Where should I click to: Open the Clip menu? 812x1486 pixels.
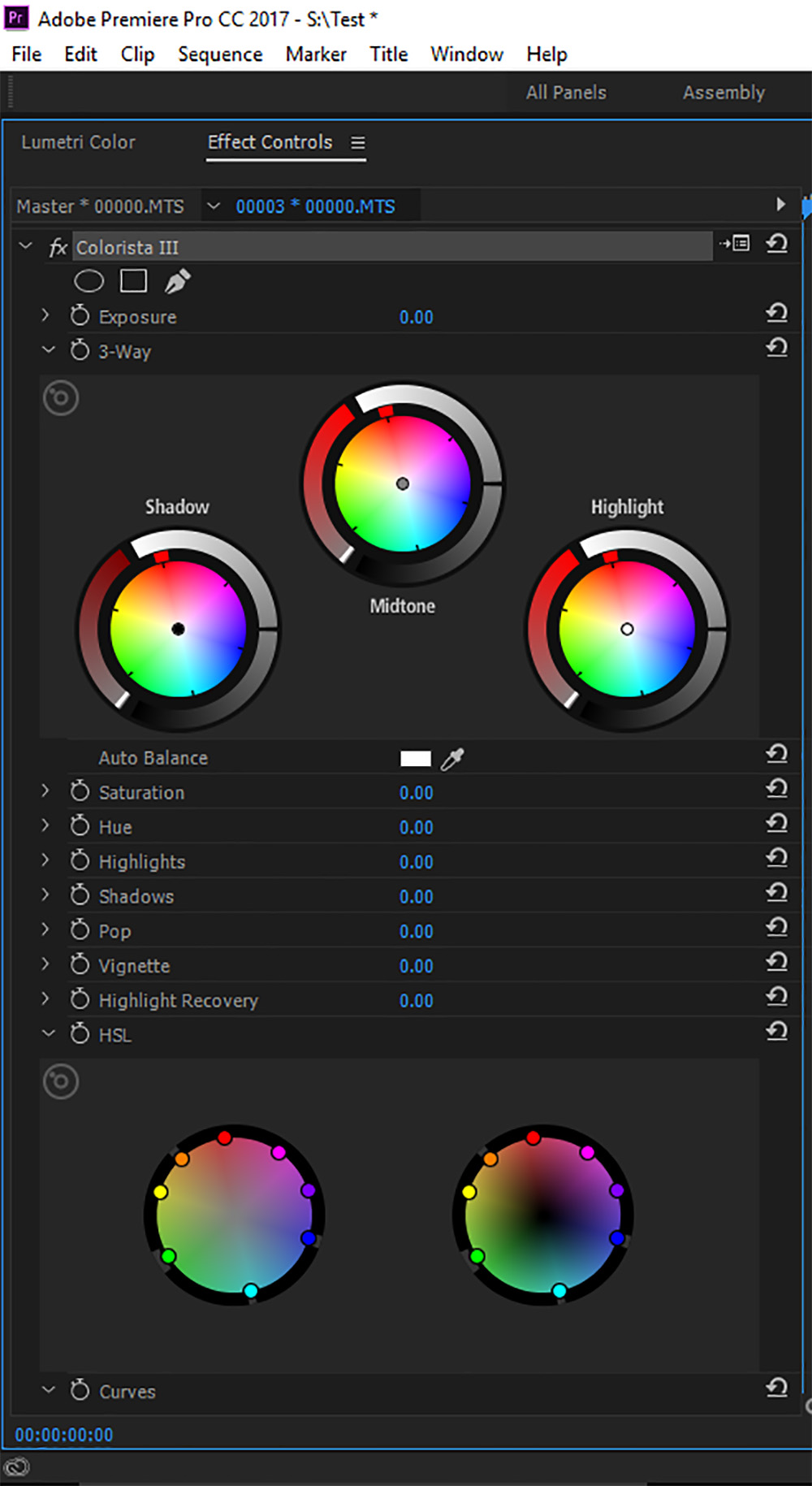(x=137, y=54)
